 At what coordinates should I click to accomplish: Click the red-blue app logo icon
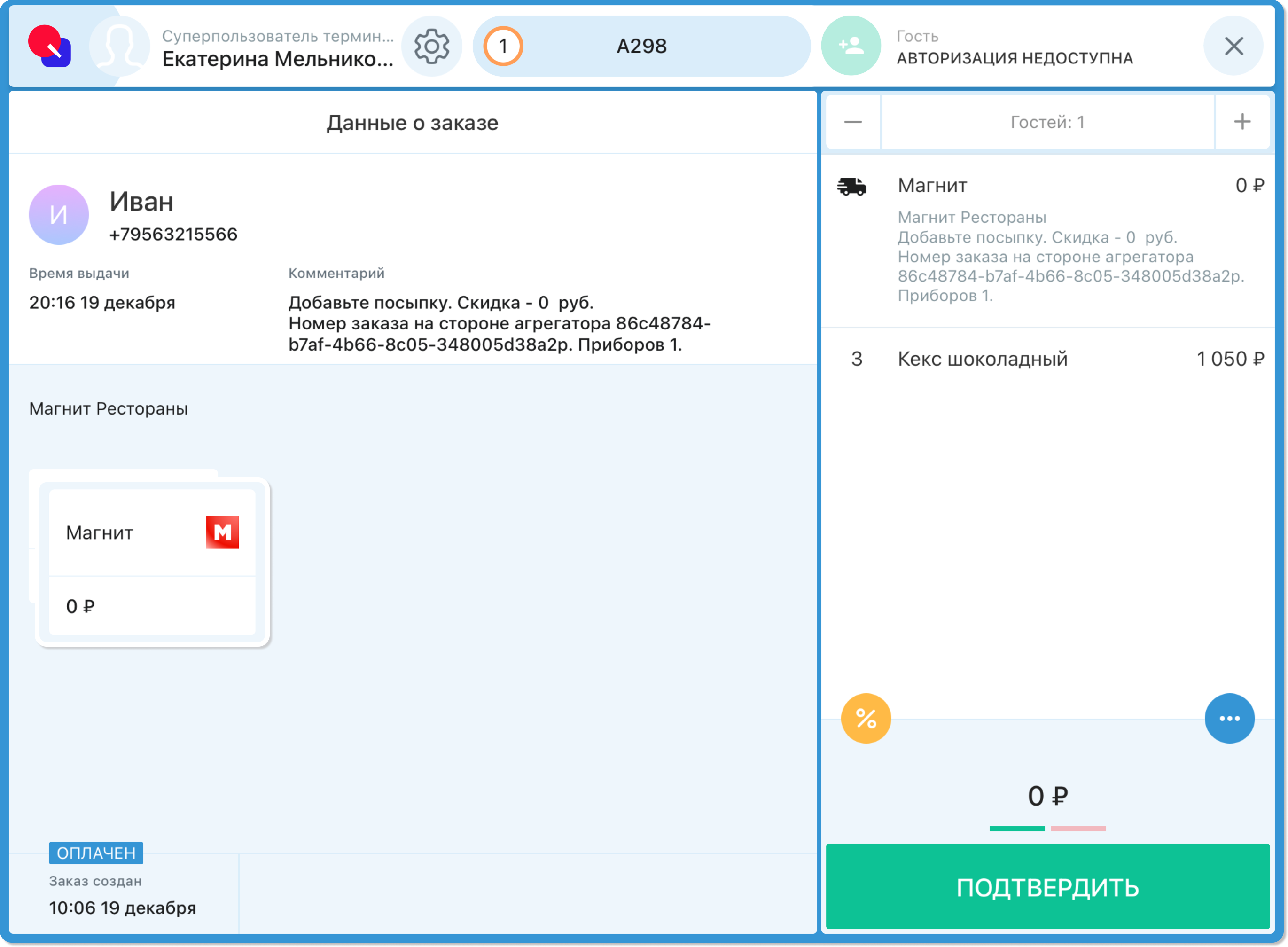tap(49, 47)
